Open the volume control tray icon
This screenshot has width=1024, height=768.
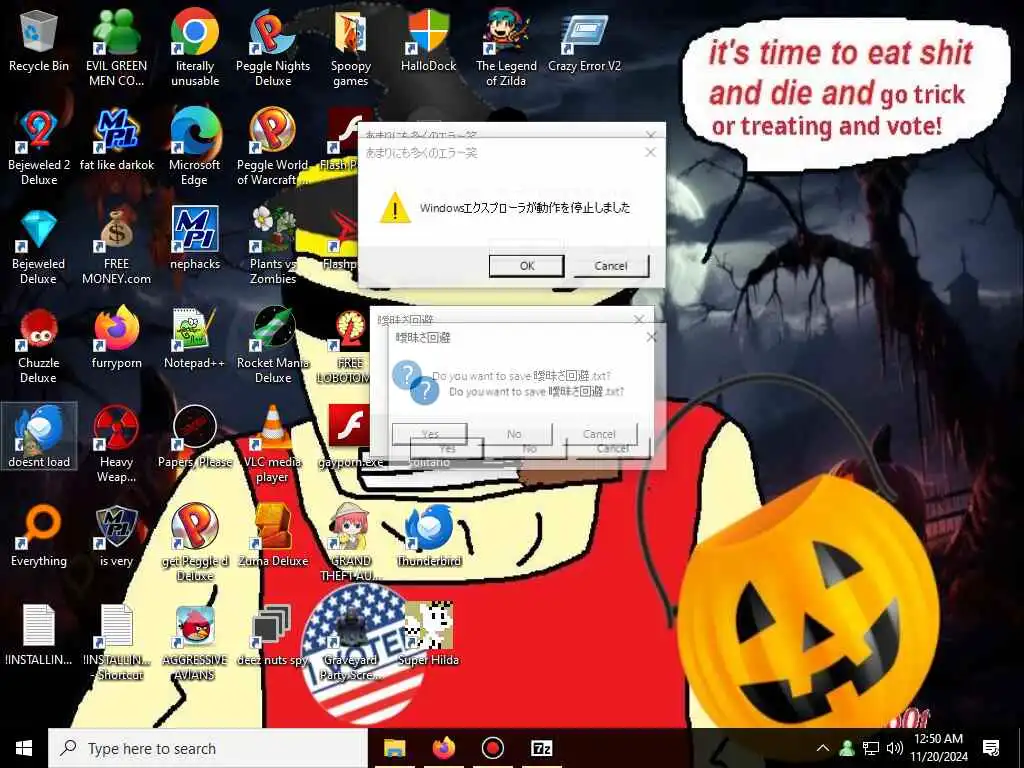click(x=895, y=748)
